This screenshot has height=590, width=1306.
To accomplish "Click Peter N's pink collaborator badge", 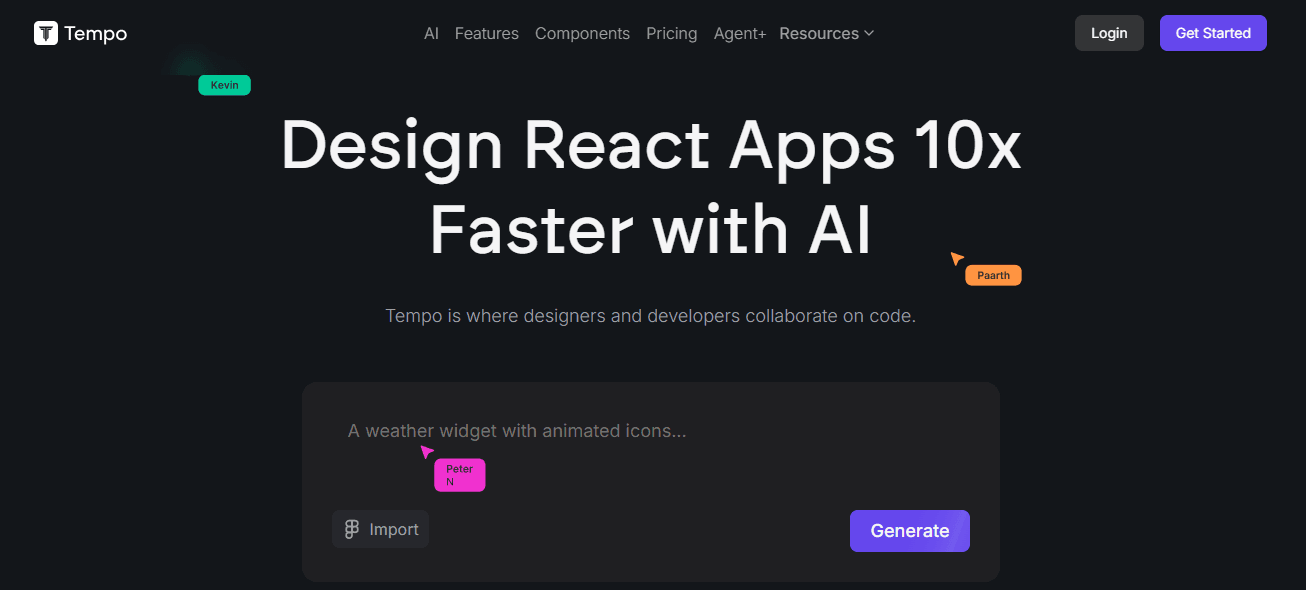I will tap(459, 475).
